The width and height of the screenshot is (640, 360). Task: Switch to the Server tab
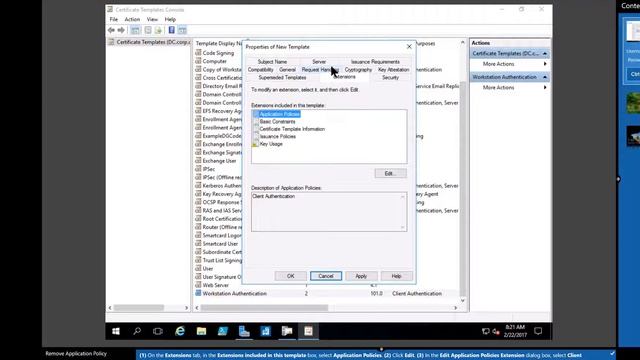click(x=319, y=62)
